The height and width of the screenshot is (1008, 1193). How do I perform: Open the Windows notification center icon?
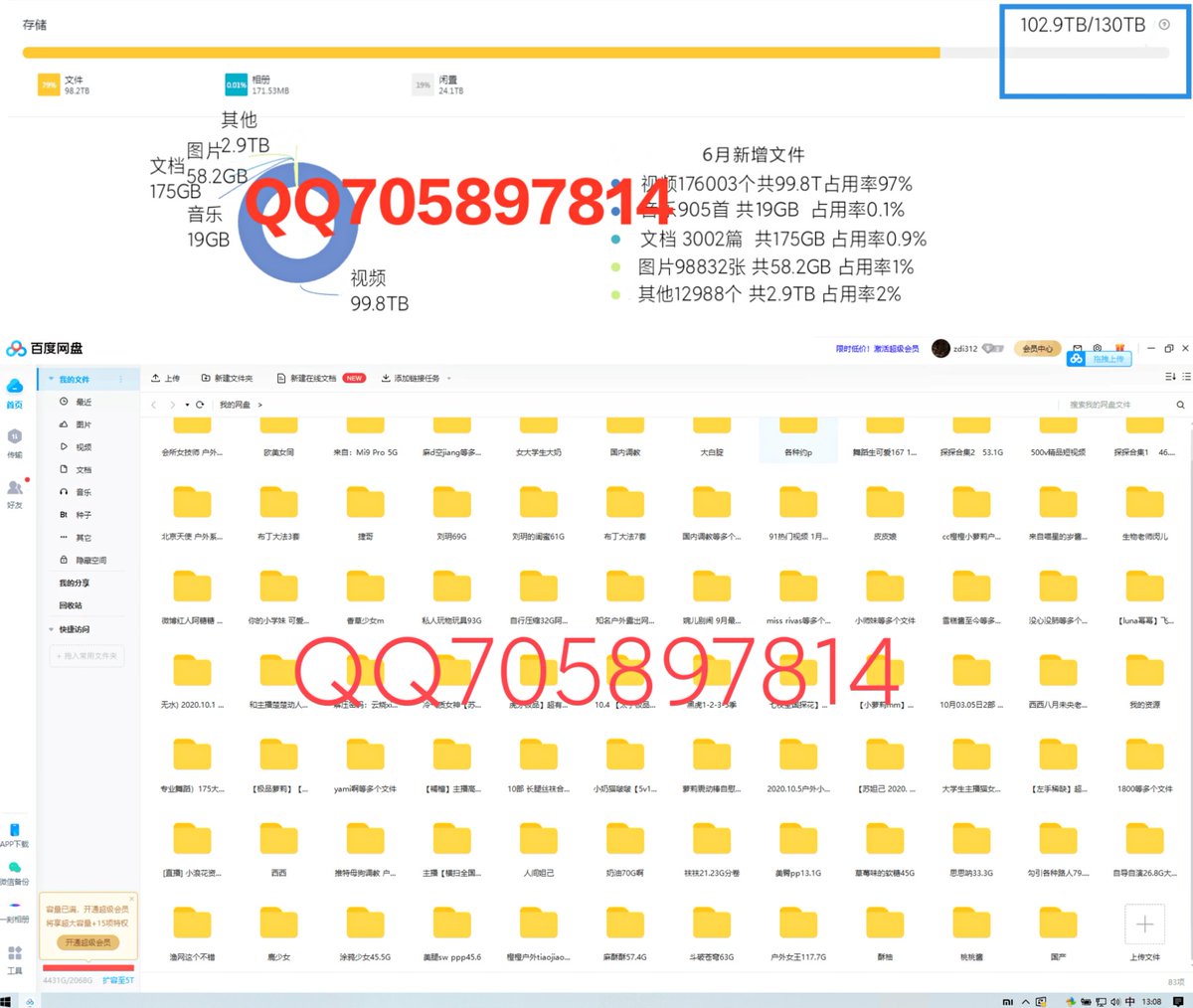click(1179, 1001)
